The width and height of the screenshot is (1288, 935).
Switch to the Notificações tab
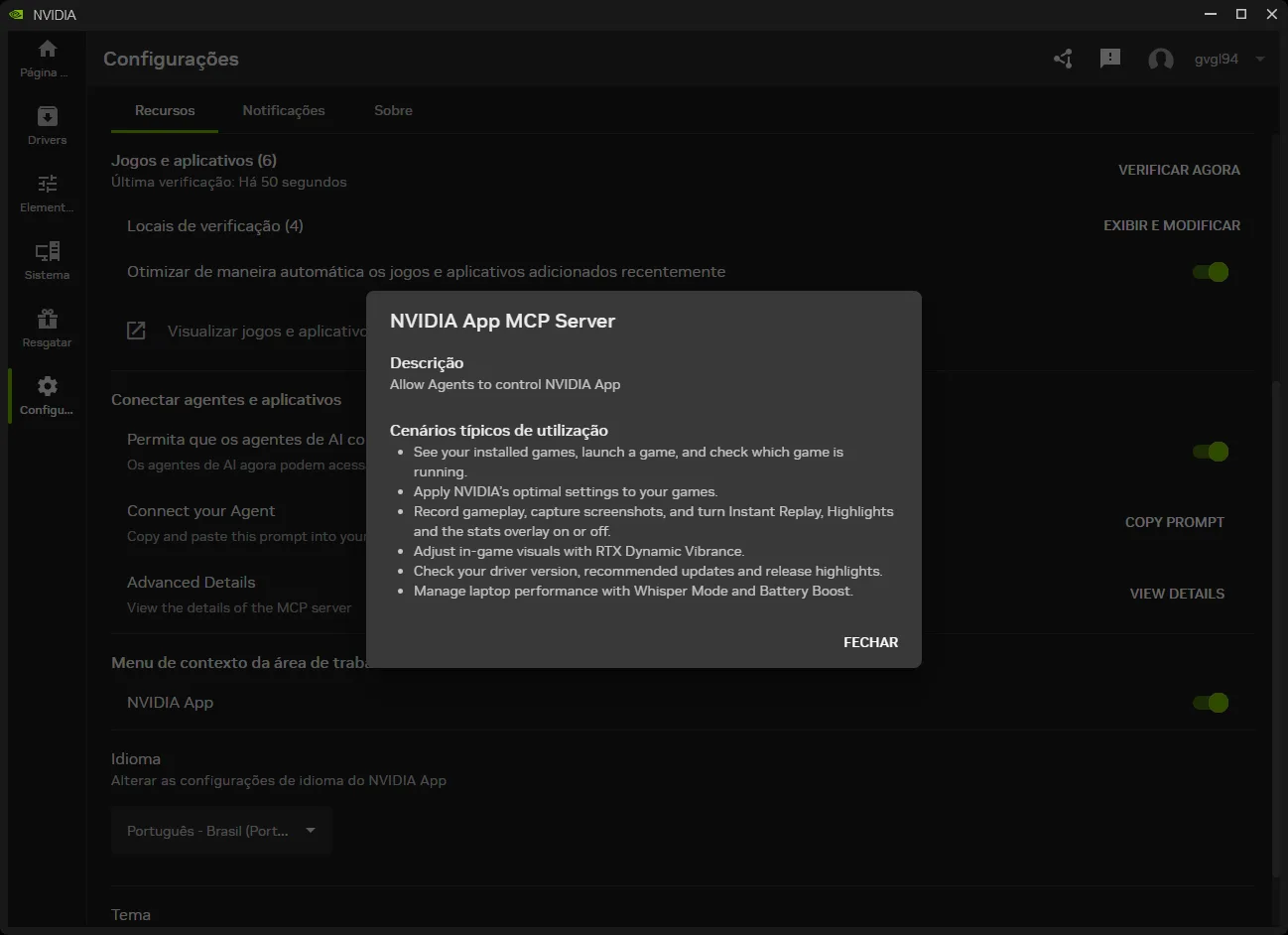coord(284,110)
